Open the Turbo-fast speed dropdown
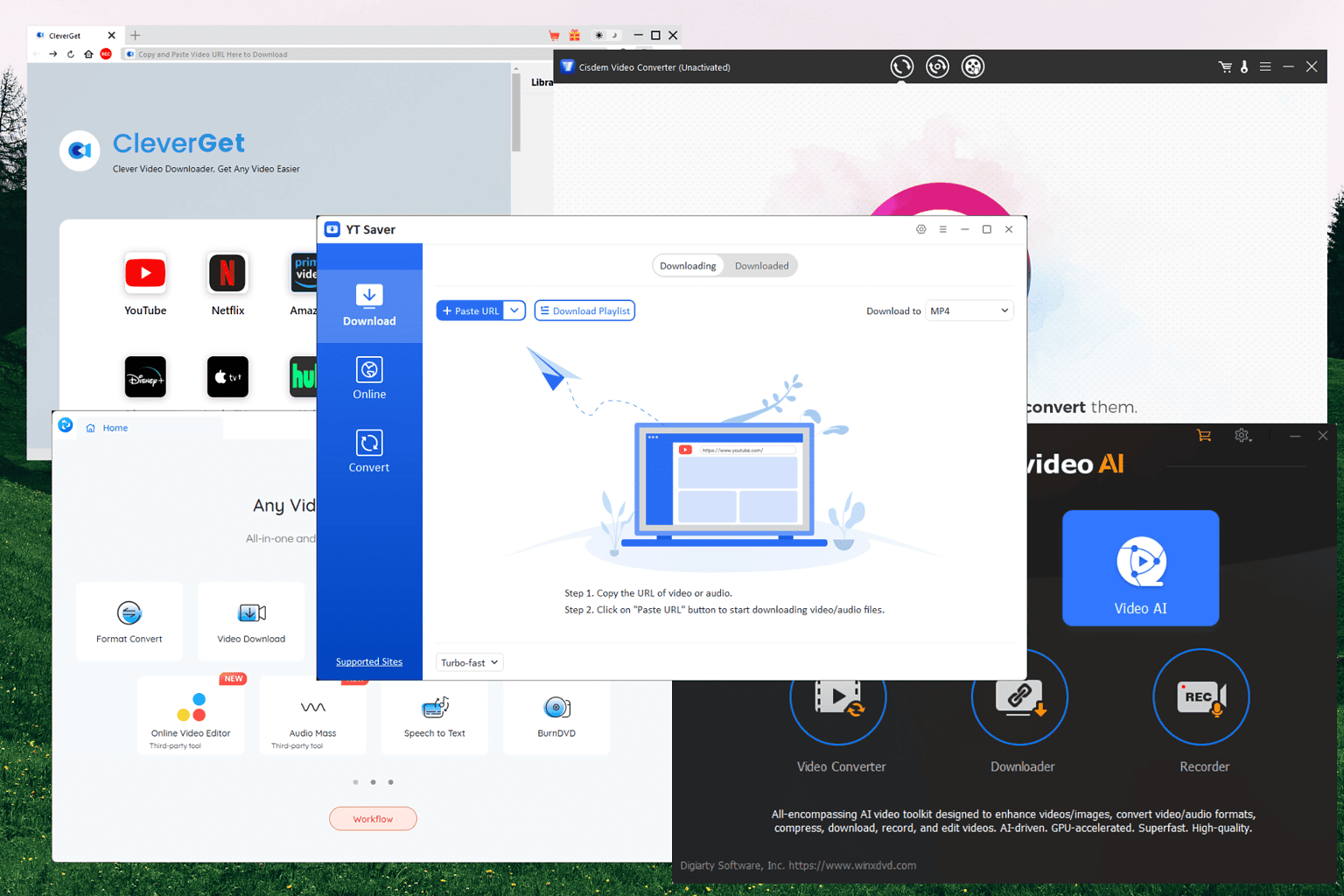The image size is (1344, 896). (469, 661)
